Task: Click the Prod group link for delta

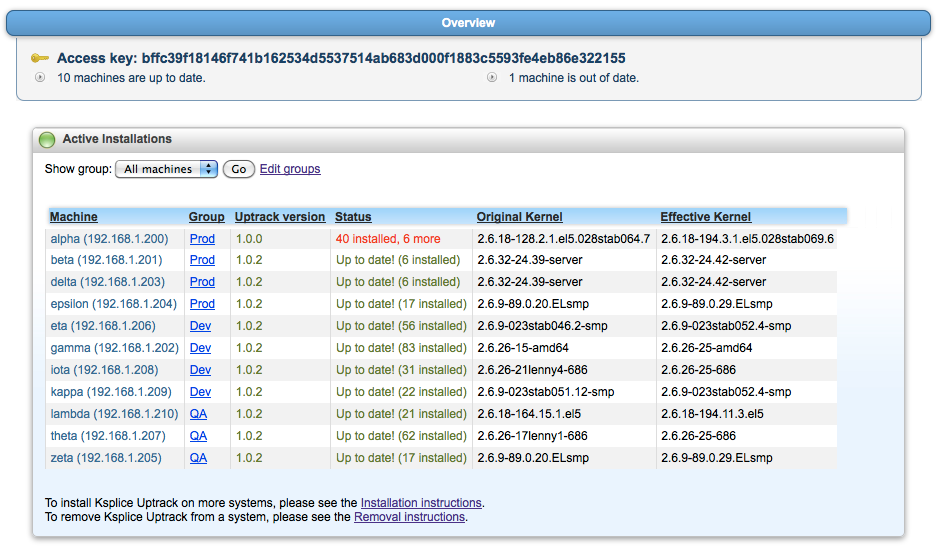Action: coord(202,282)
